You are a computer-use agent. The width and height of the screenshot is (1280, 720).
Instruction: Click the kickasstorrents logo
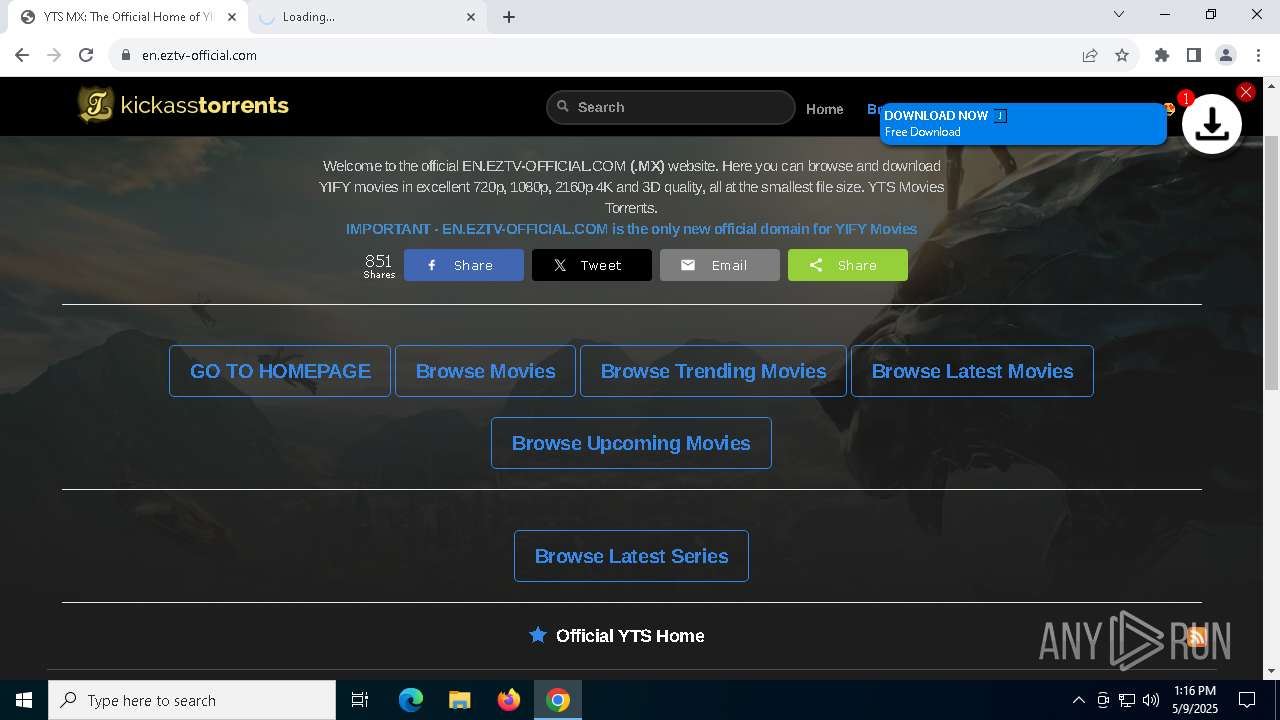184,105
